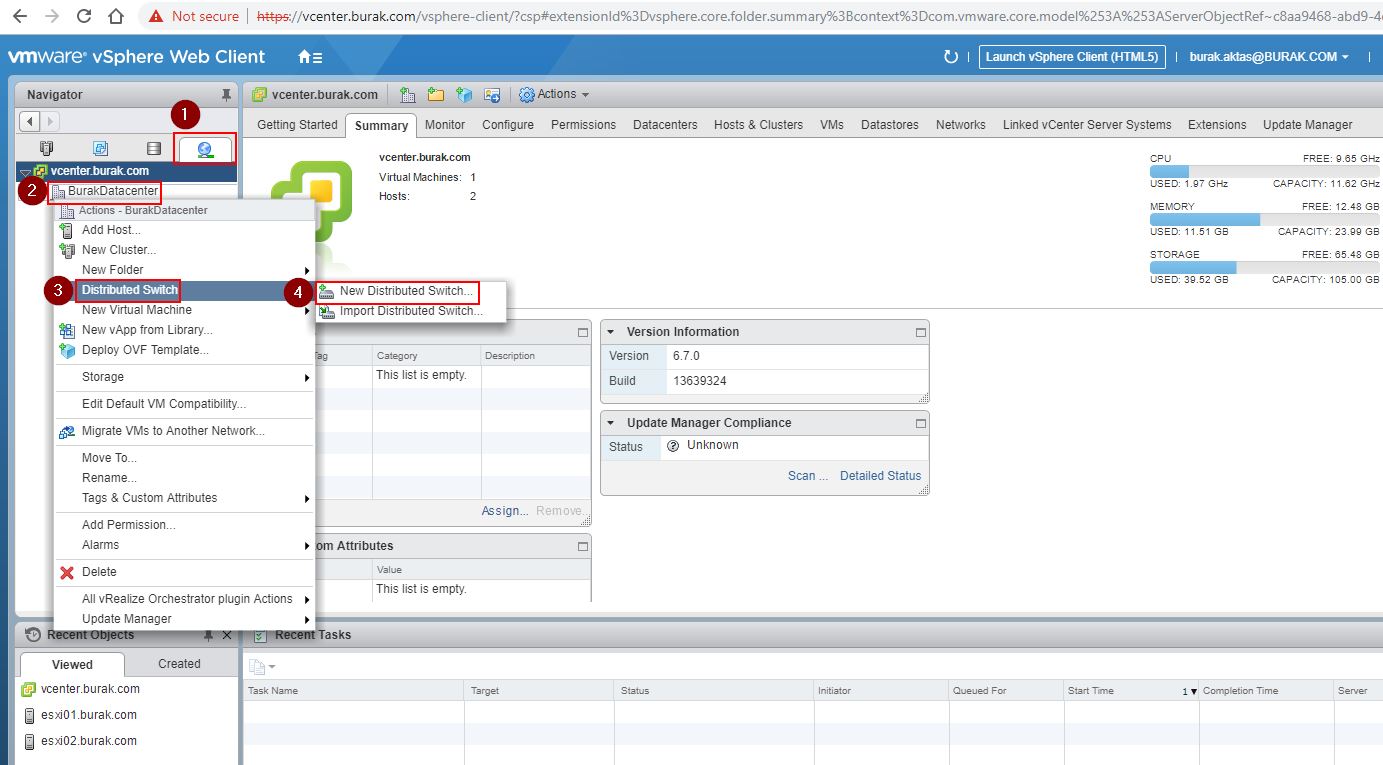
Task: Pin the Navigator panel
Action: click(x=226, y=95)
